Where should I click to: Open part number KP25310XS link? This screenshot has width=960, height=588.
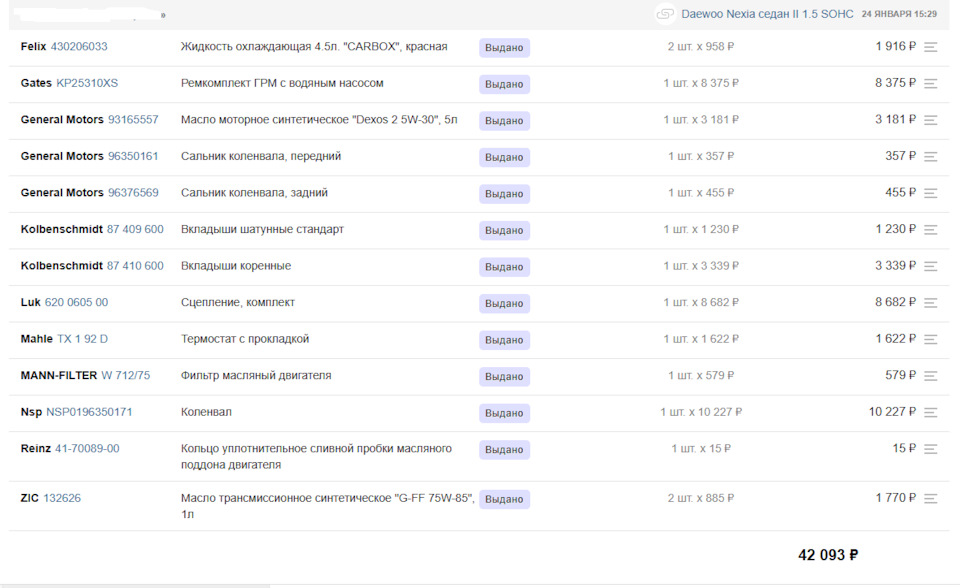tap(87, 83)
